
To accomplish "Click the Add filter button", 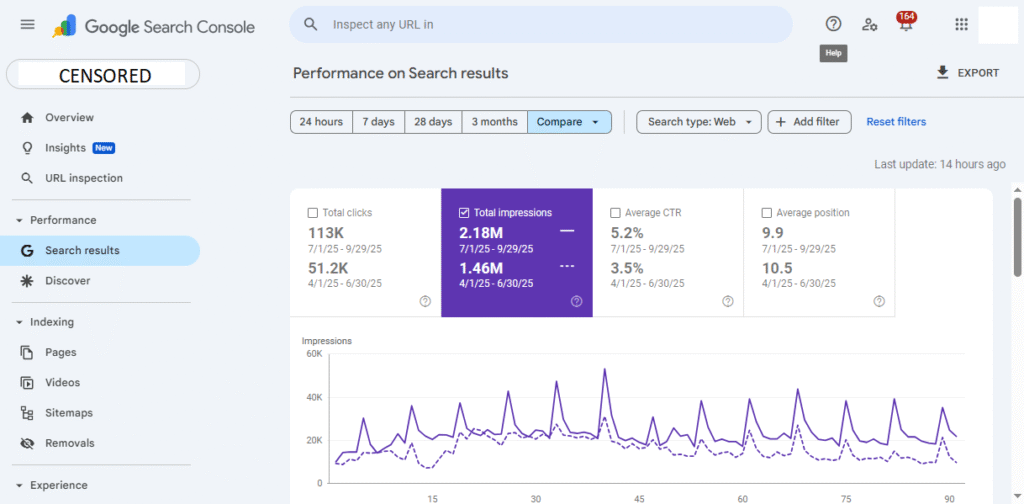I will (x=809, y=122).
